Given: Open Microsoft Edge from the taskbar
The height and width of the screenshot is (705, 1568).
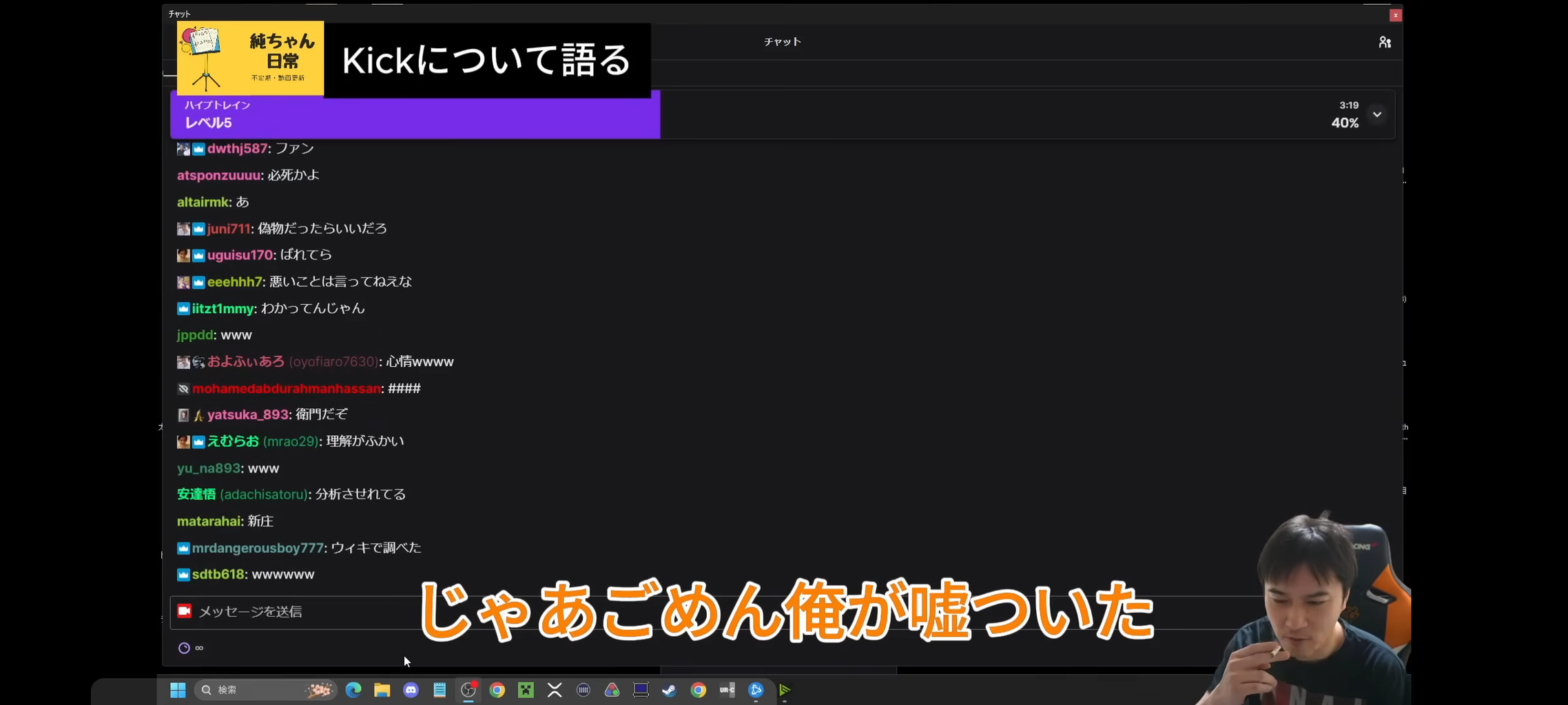Looking at the screenshot, I should pyautogui.click(x=353, y=690).
